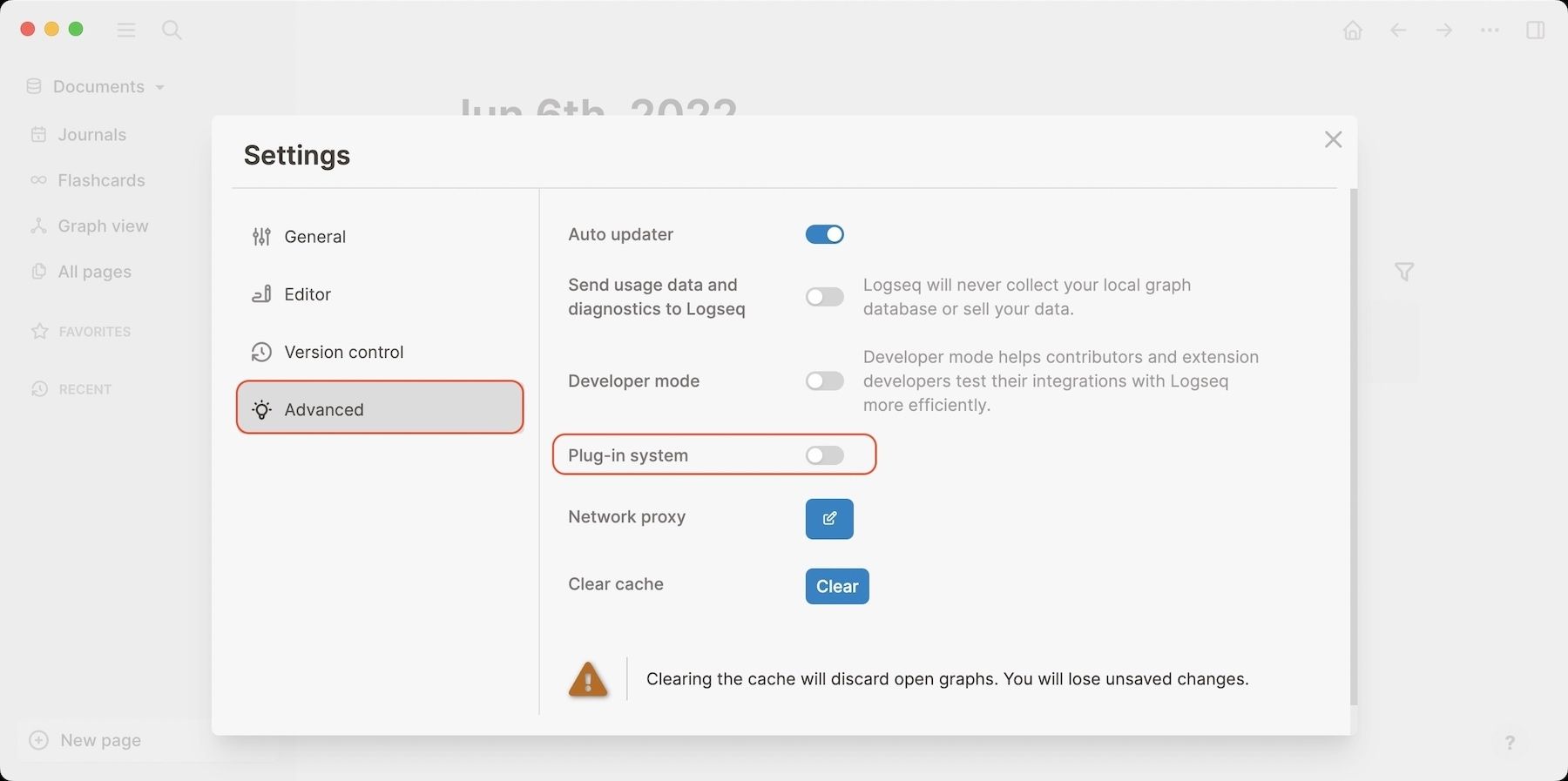
Task: Open the Version control settings tab
Action: pos(343,353)
